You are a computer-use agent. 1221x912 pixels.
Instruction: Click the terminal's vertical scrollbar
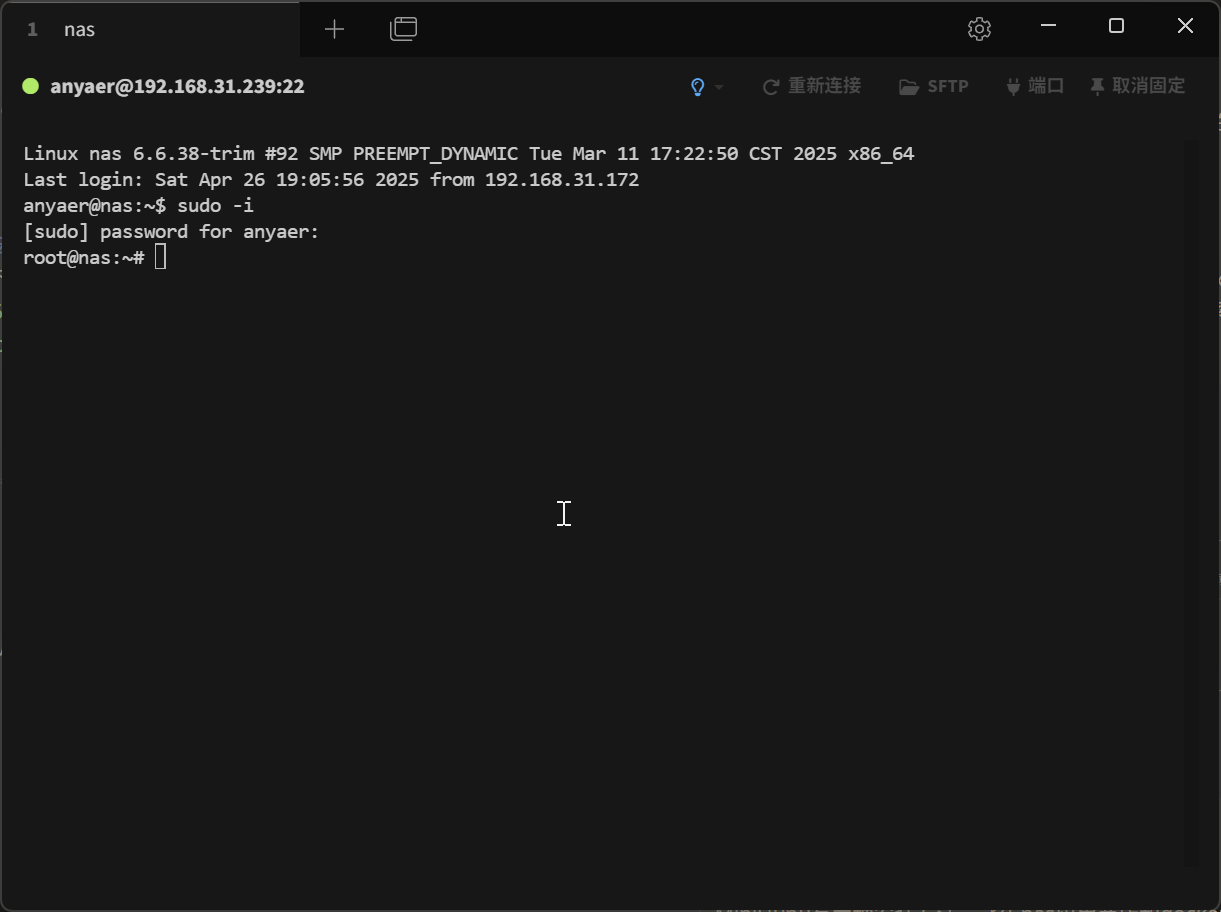click(1190, 500)
